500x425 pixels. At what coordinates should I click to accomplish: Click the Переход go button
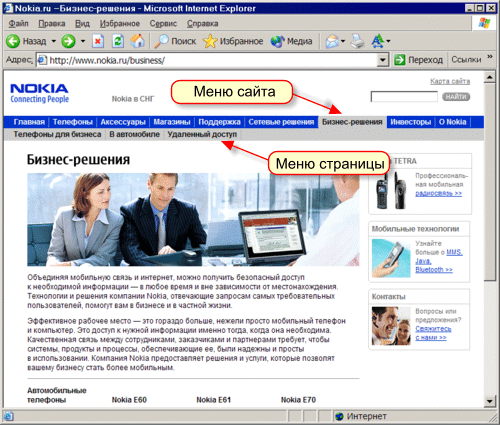tap(419, 60)
